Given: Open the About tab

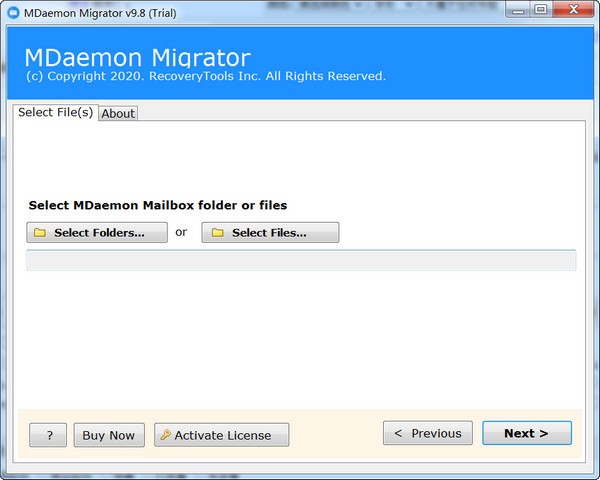Looking at the screenshot, I should click(118, 114).
